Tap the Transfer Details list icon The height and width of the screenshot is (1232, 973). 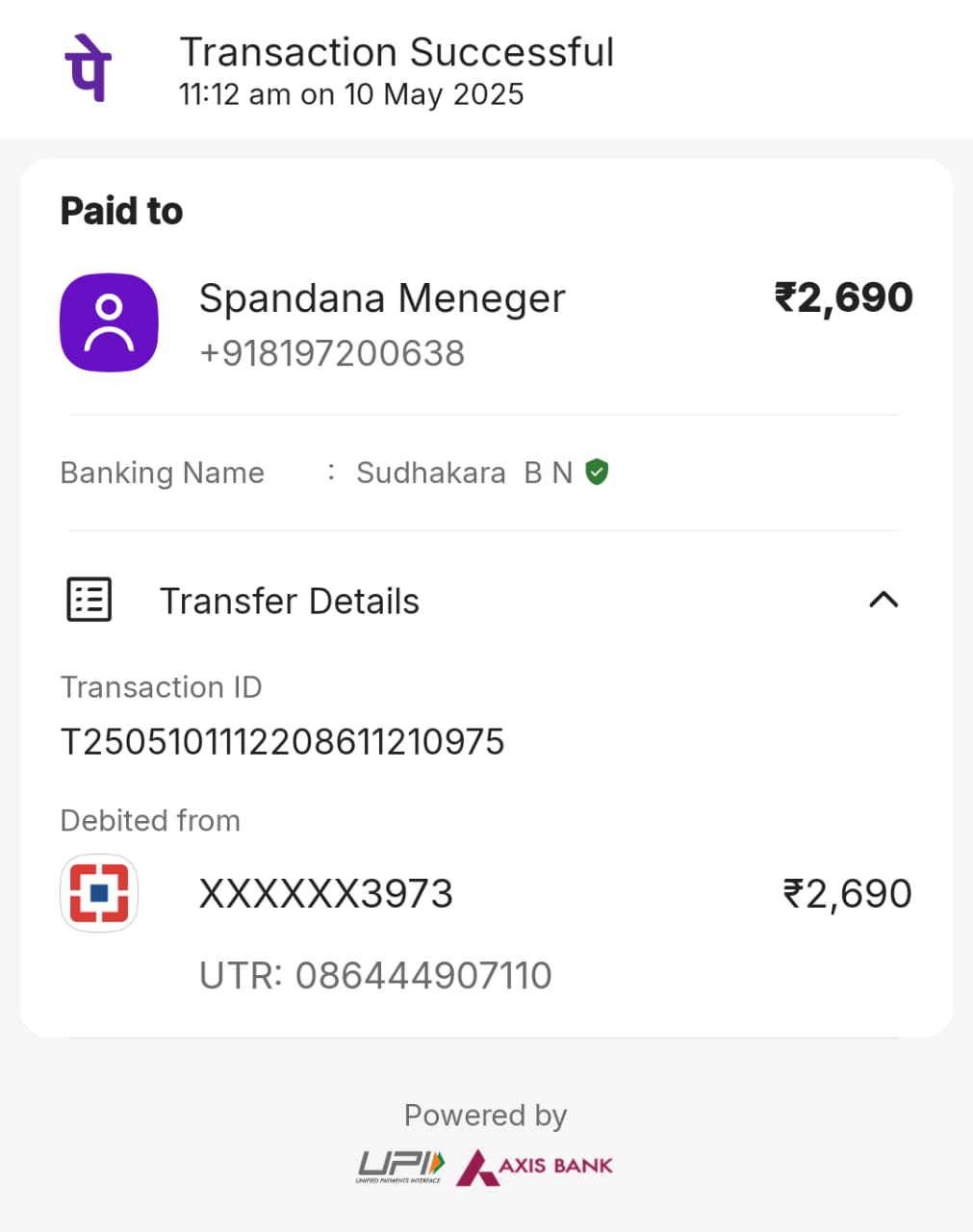pyautogui.click(x=89, y=600)
